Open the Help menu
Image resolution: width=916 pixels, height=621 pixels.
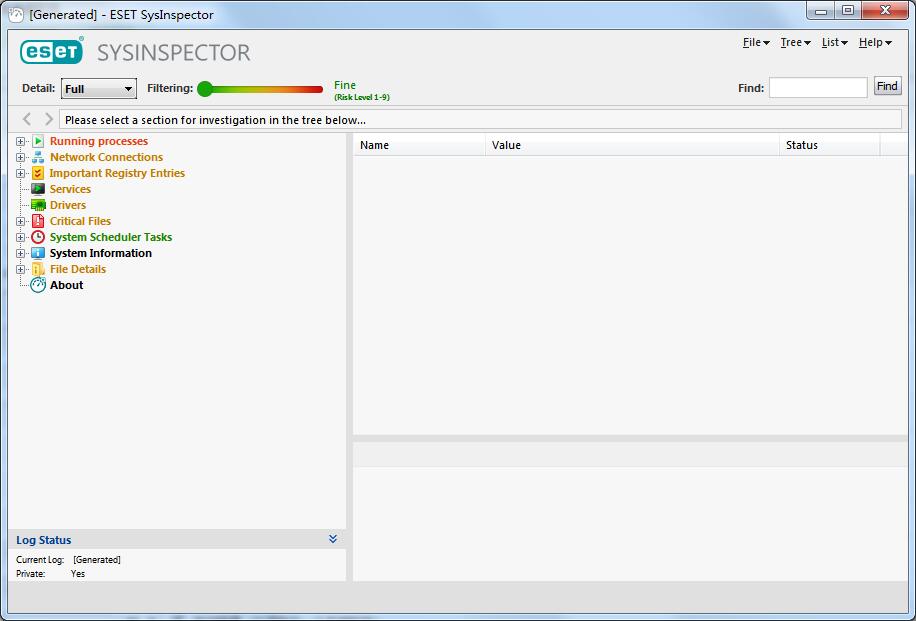[874, 42]
